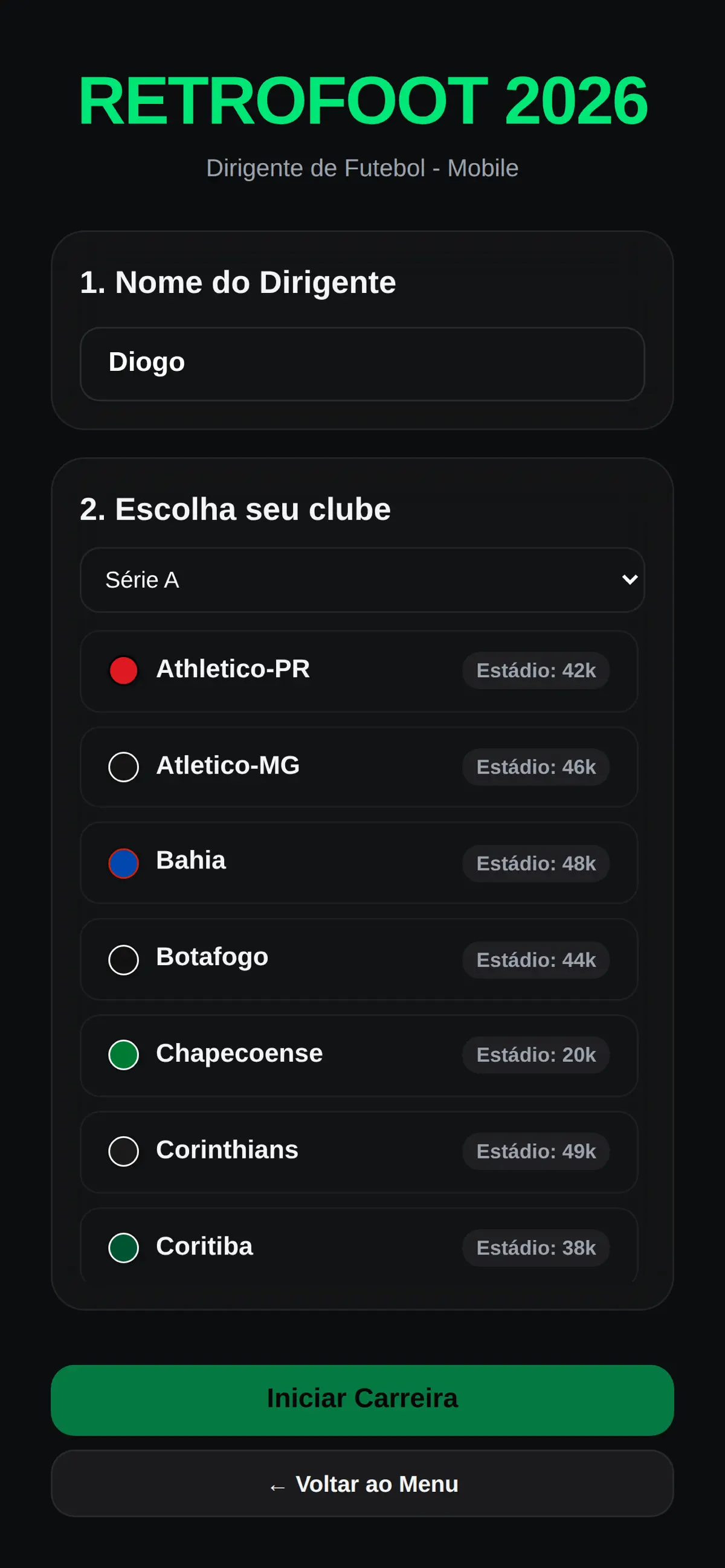Viewport: 725px width, 1568px height.
Task: Choose Botafogo from the club list
Action: (x=359, y=959)
